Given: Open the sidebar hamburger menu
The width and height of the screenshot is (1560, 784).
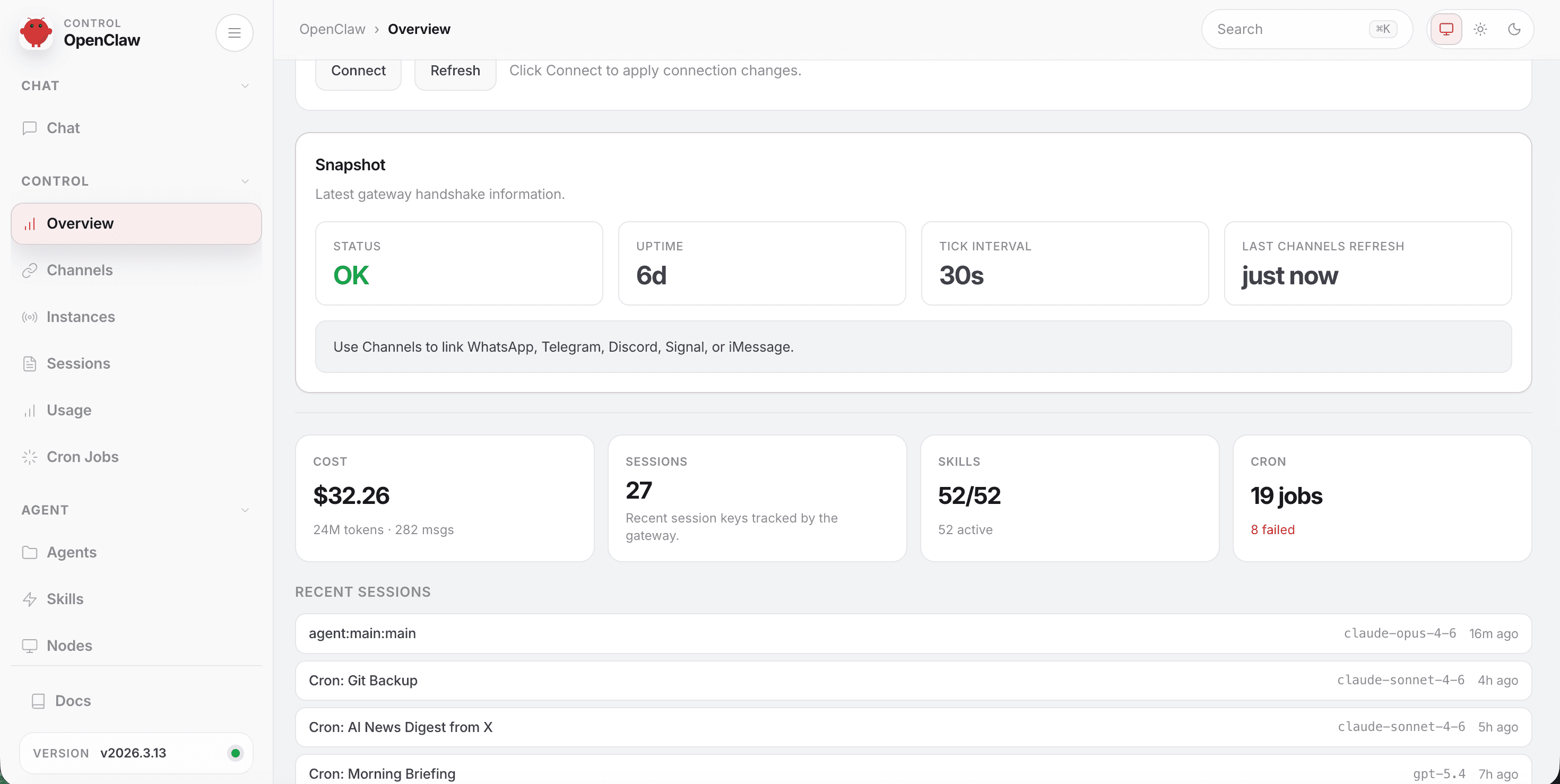Looking at the screenshot, I should 235,32.
